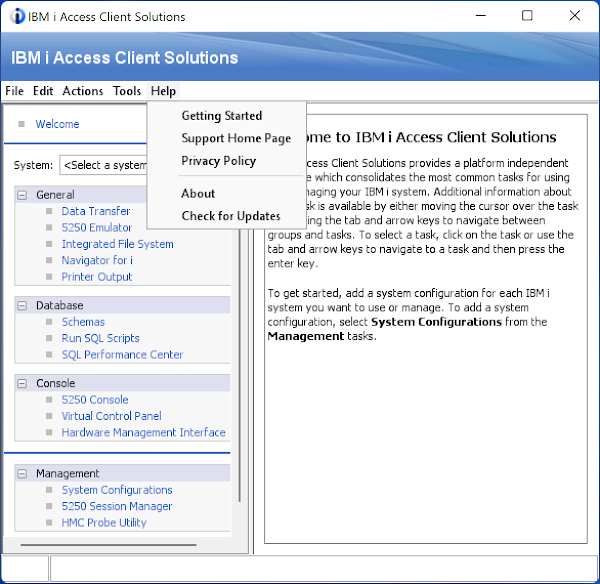Maximize the IBM i Access window

pyautogui.click(x=527, y=16)
